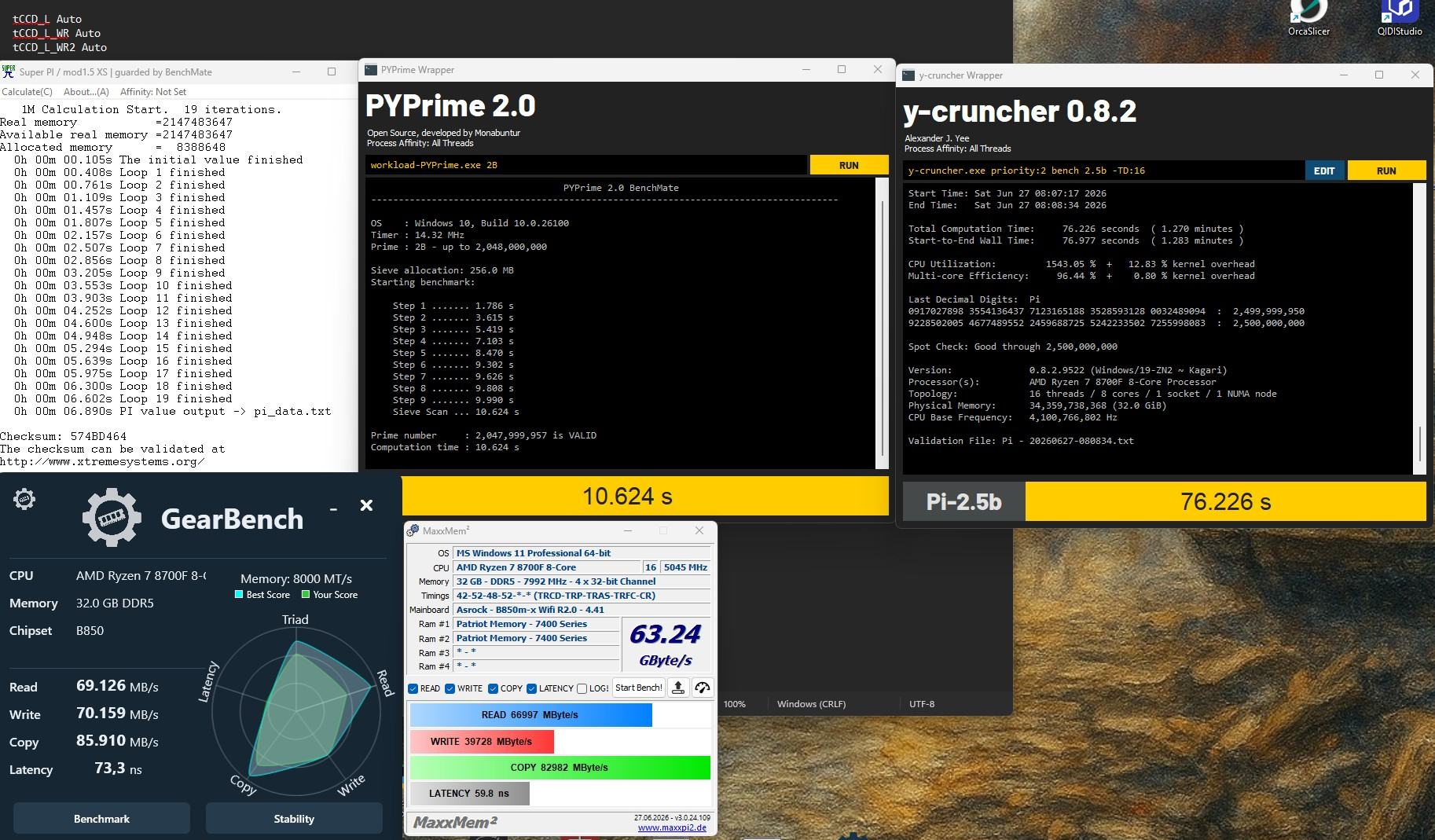Click the READ 66997 MByte/s bar
The image size is (1435, 840).
530,715
